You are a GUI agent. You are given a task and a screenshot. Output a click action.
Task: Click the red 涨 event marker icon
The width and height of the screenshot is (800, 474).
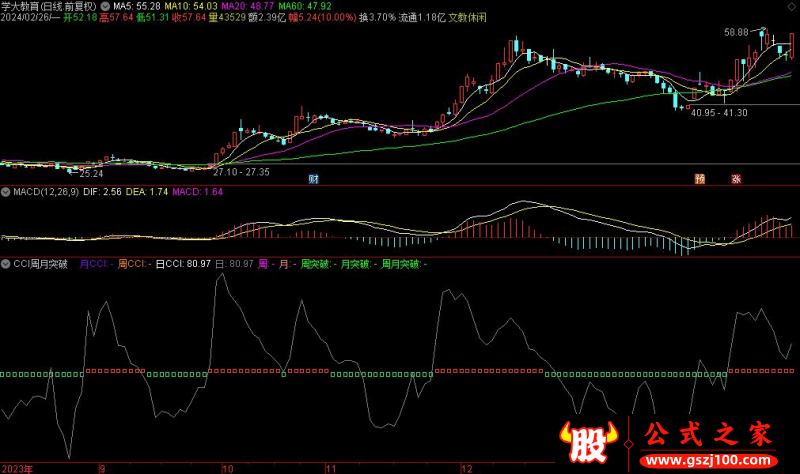[x=736, y=180]
